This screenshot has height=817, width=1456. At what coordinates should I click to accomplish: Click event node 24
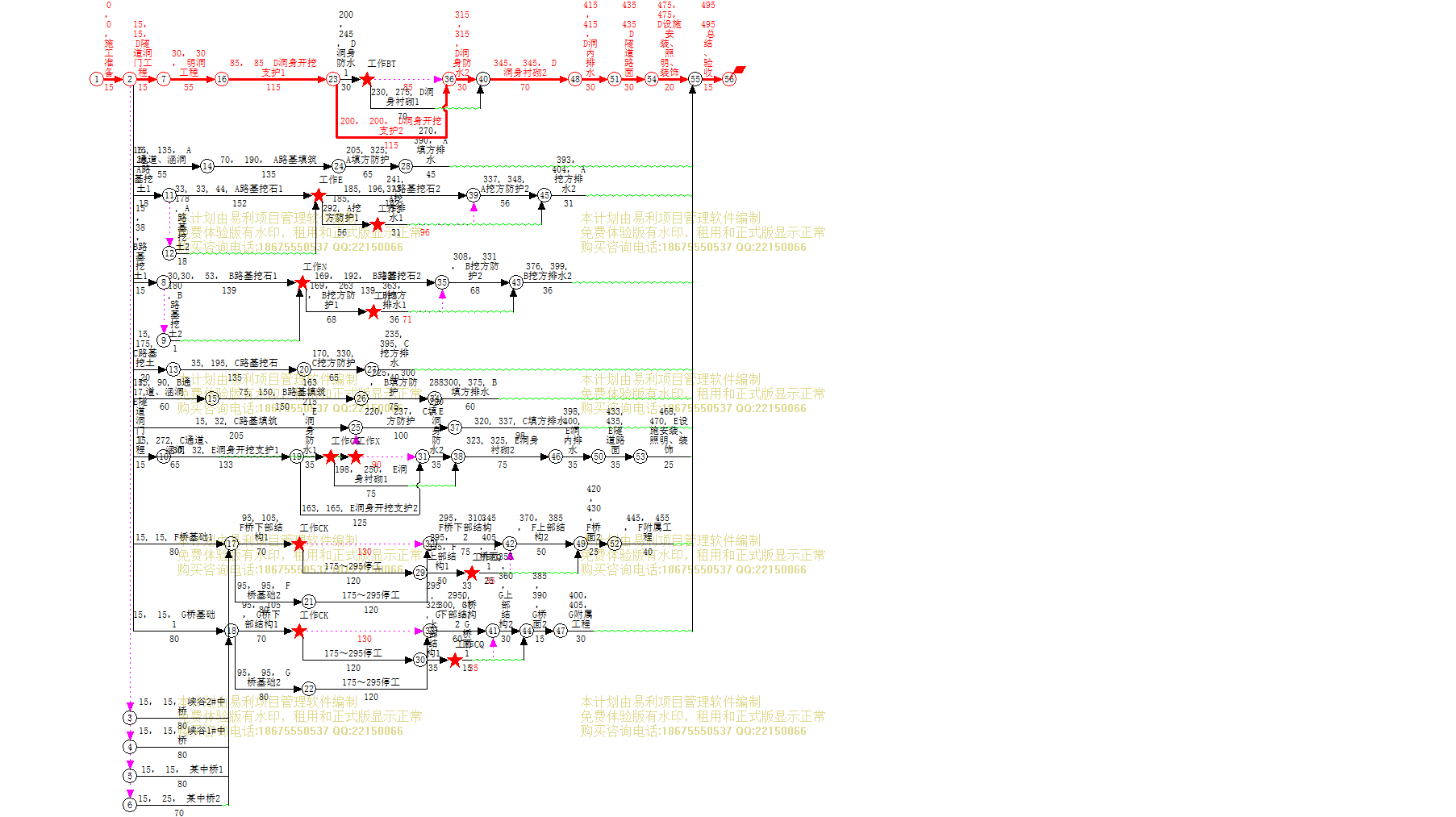(339, 166)
